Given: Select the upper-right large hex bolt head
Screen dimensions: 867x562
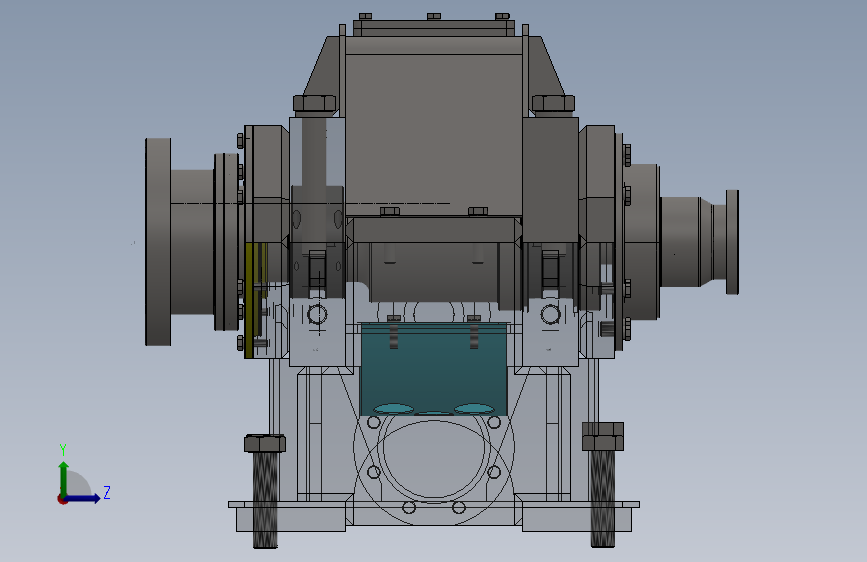Looking at the screenshot, I should pos(553,103).
